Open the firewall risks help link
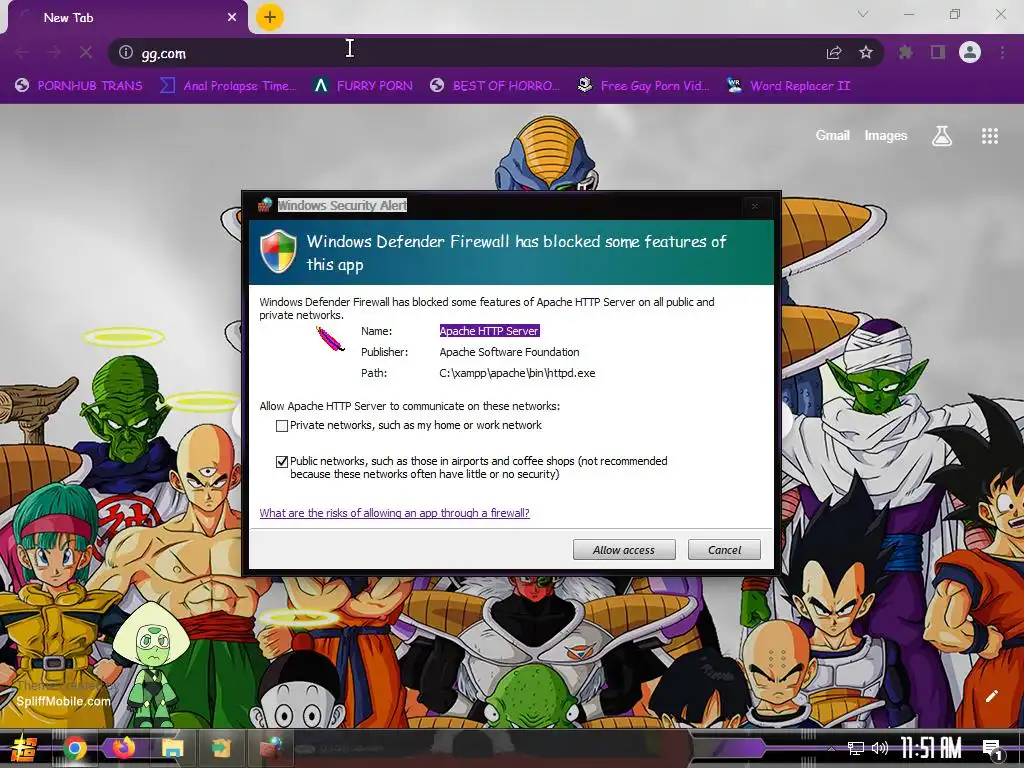The width and height of the screenshot is (1024, 768). tap(394, 513)
